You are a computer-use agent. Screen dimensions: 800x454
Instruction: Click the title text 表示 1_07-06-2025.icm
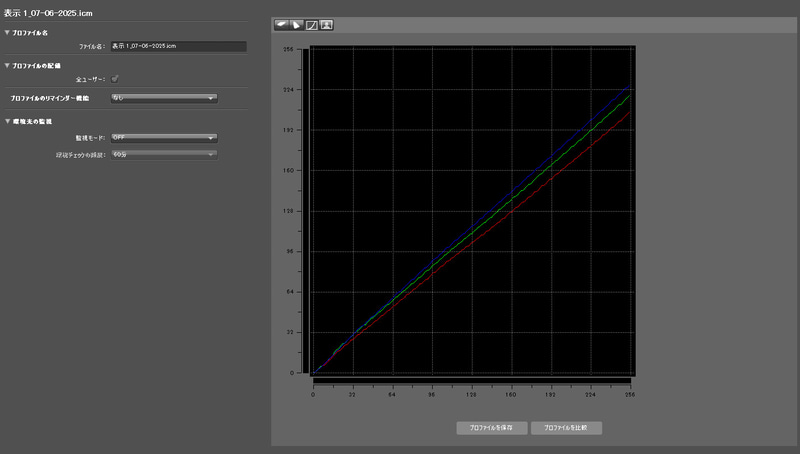tap(48, 13)
